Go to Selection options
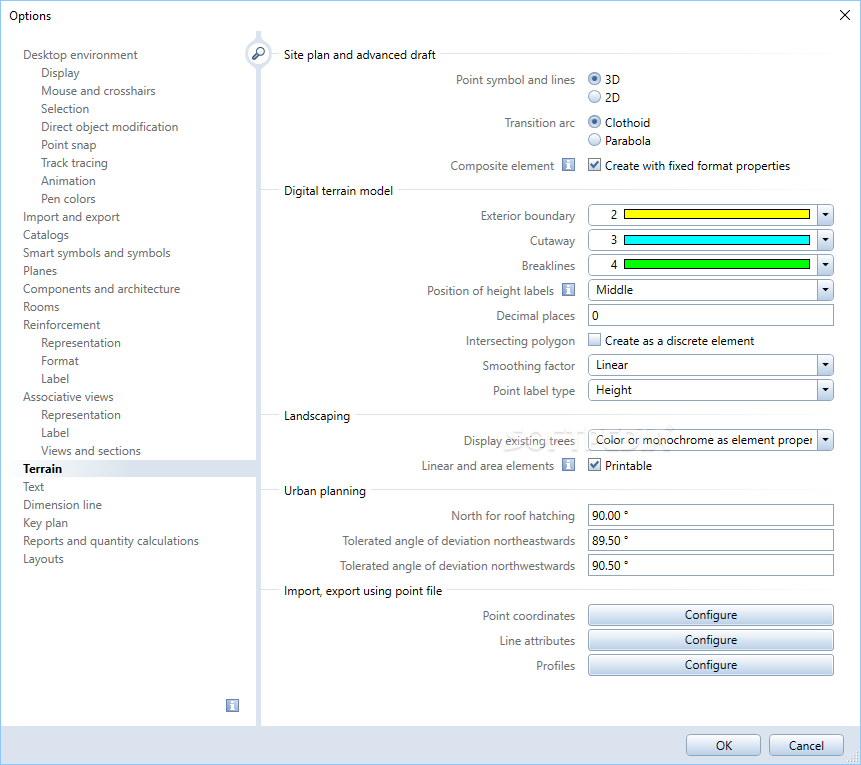The height and width of the screenshot is (765, 861). click(65, 109)
